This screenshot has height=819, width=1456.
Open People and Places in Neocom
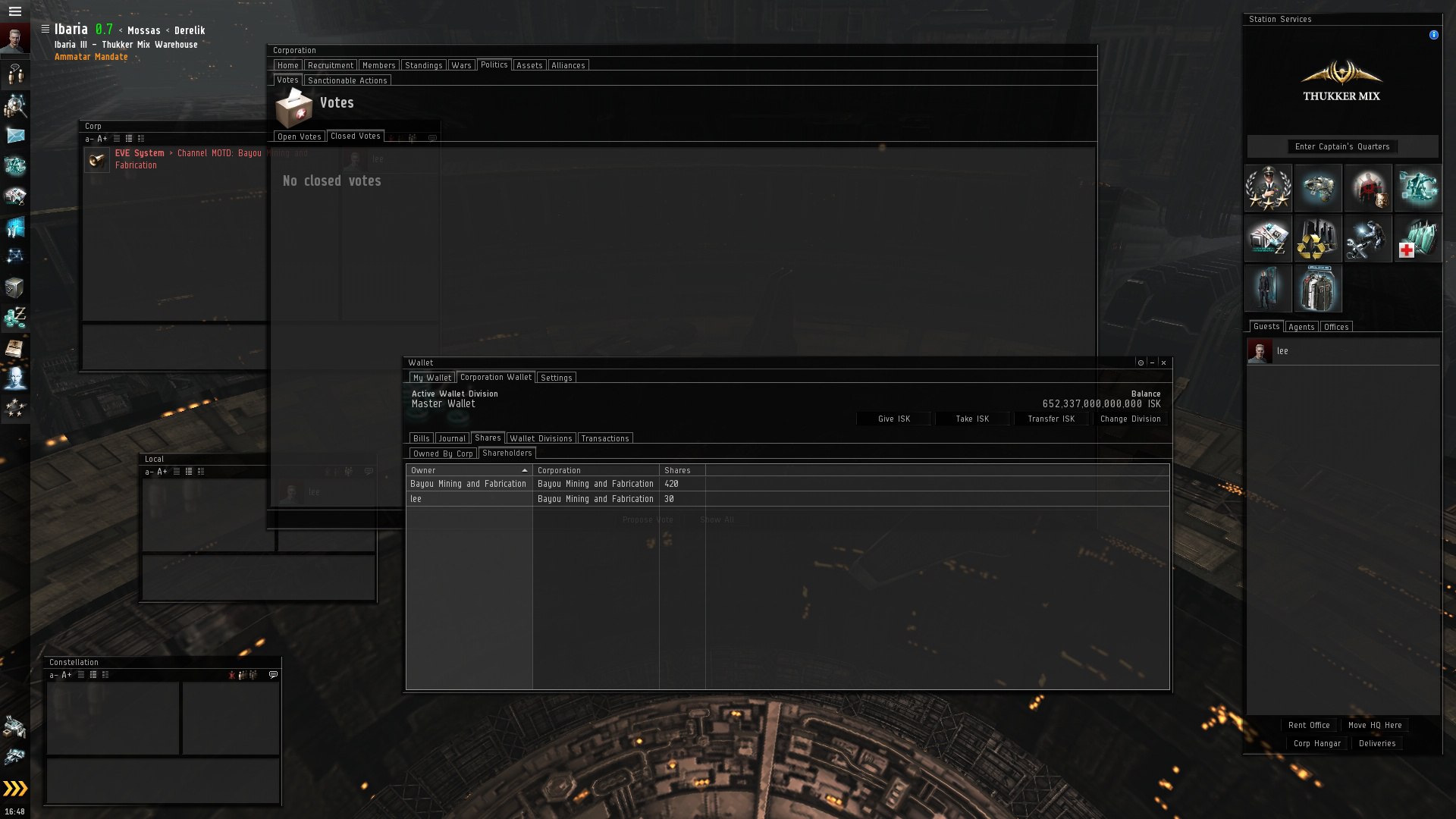(x=15, y=105)
